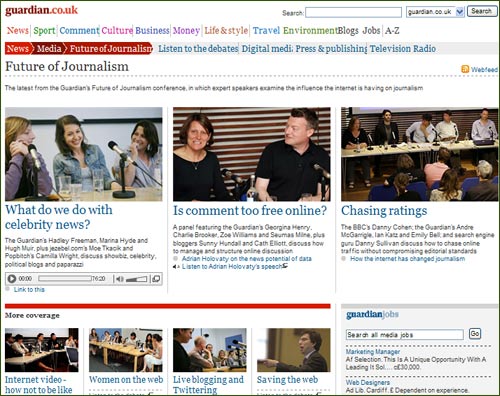
Task: Open Listen to the debates
Action: 198,49
